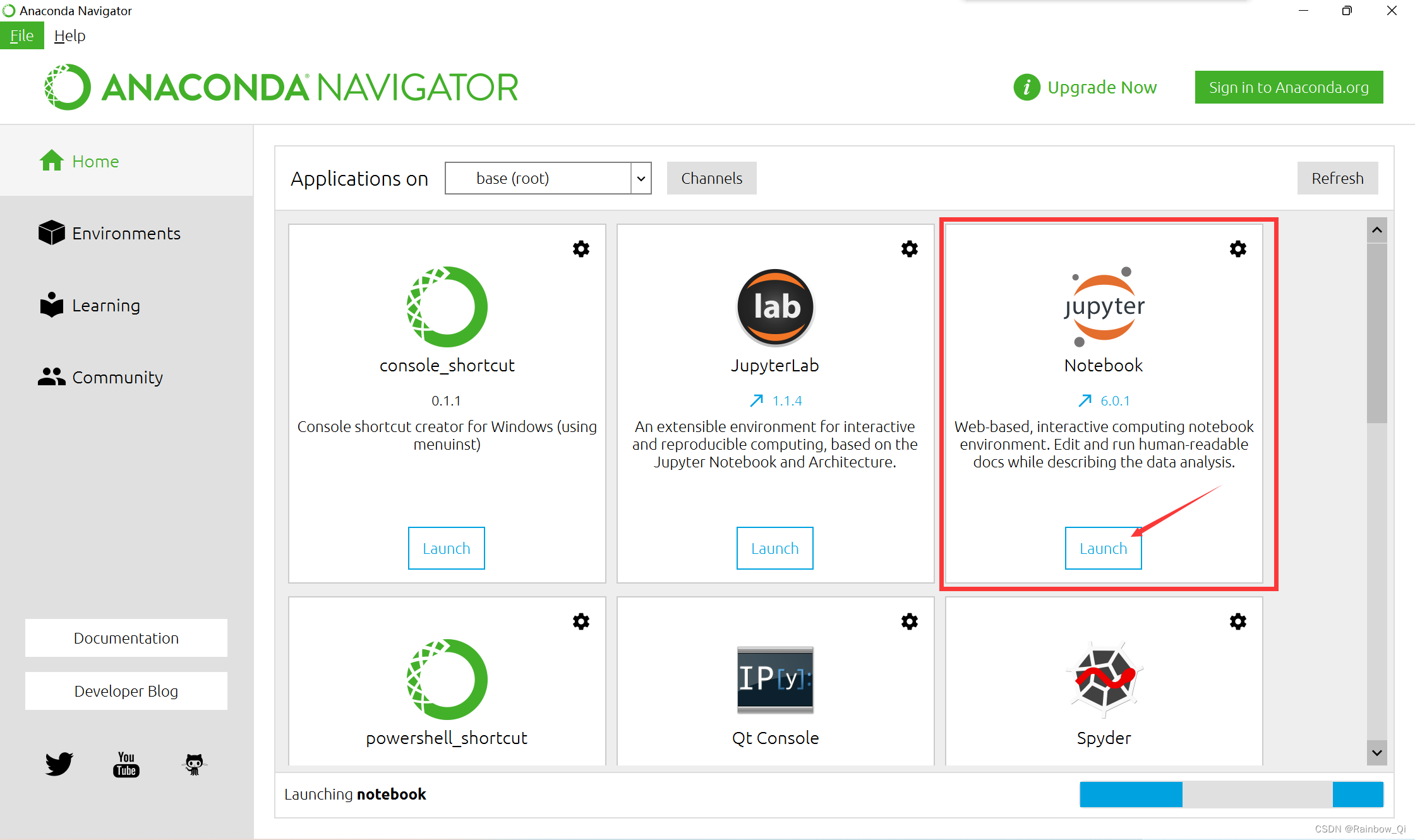Switch to the Community tab
This screenshot has width=1415, height=840.
[x=126, y=377]
